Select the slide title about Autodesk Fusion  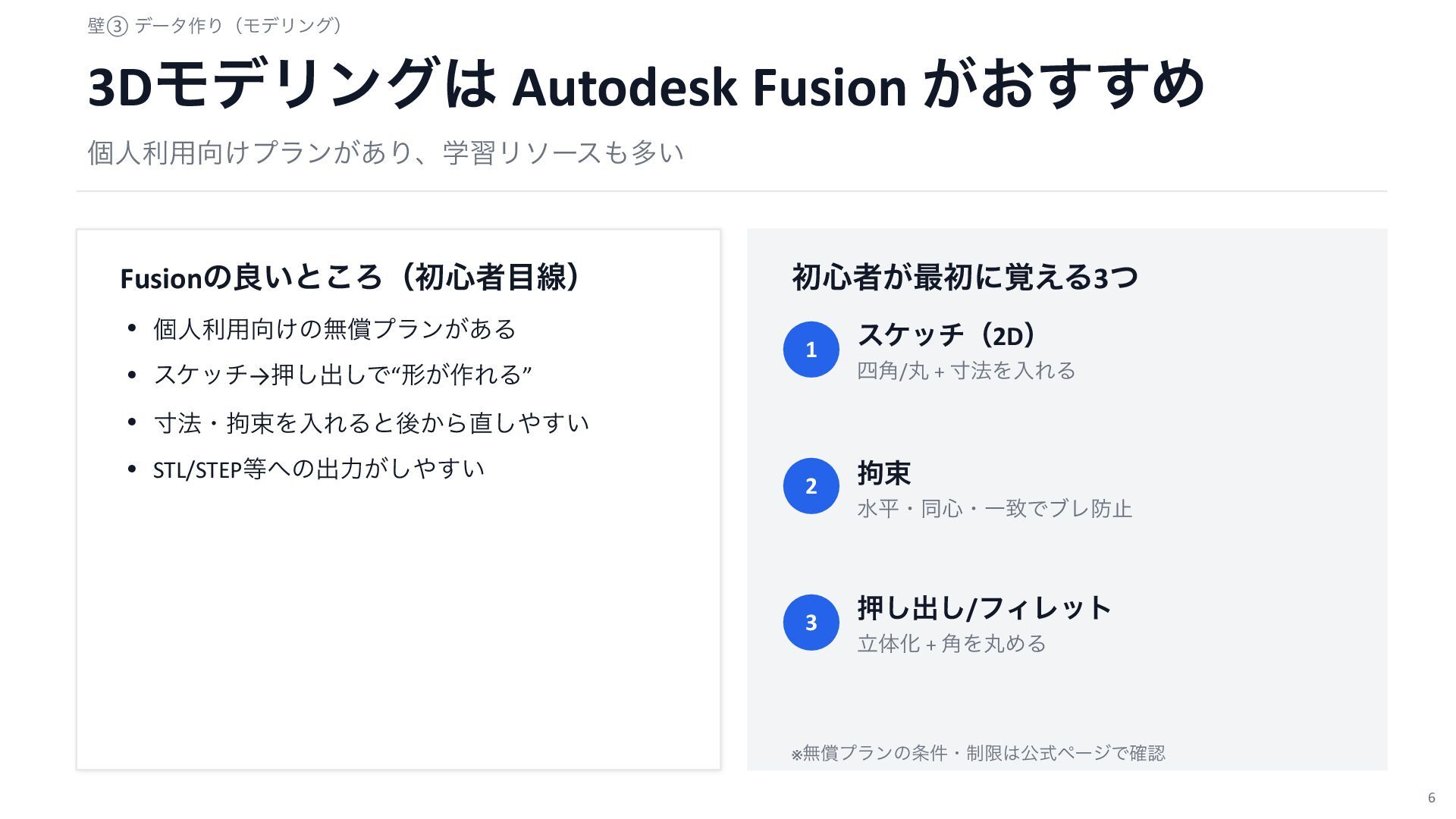click(646, 84)
